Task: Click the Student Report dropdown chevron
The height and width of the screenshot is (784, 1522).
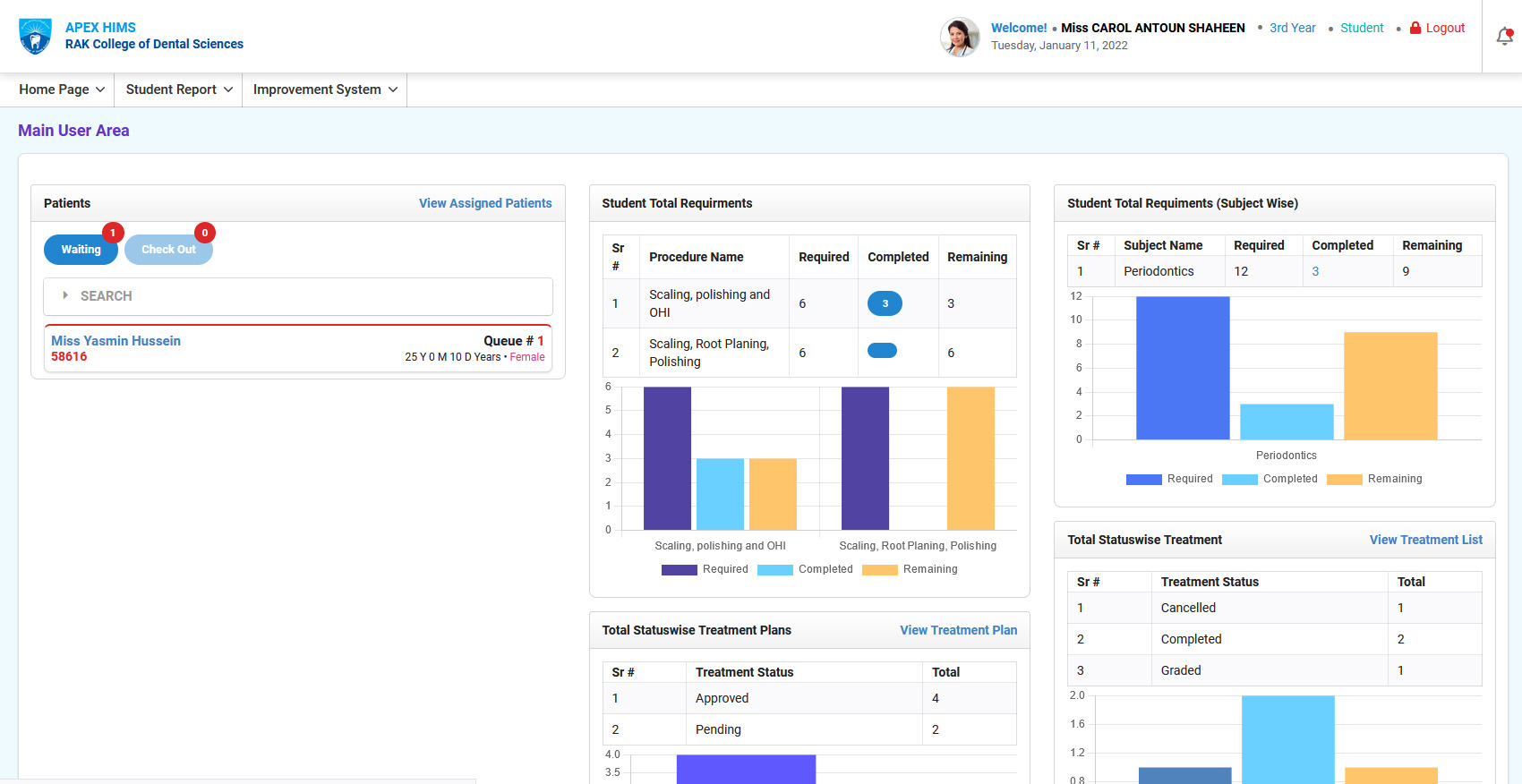Action: (228, 89)
